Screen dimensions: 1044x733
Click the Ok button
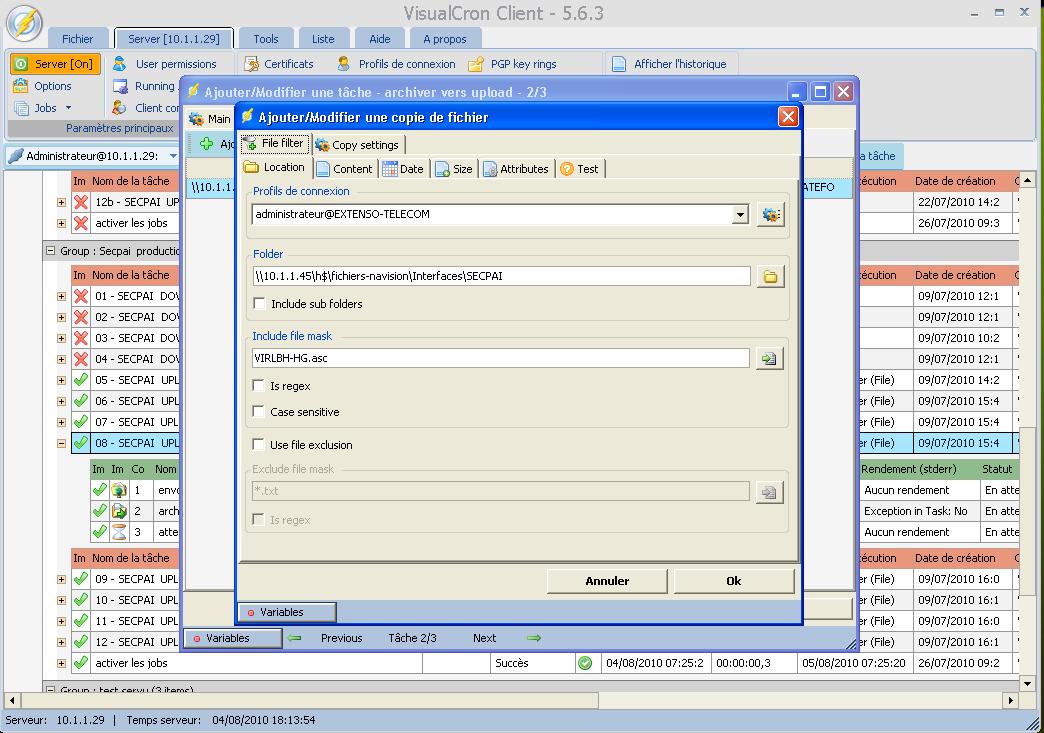(x=734, y=581)
